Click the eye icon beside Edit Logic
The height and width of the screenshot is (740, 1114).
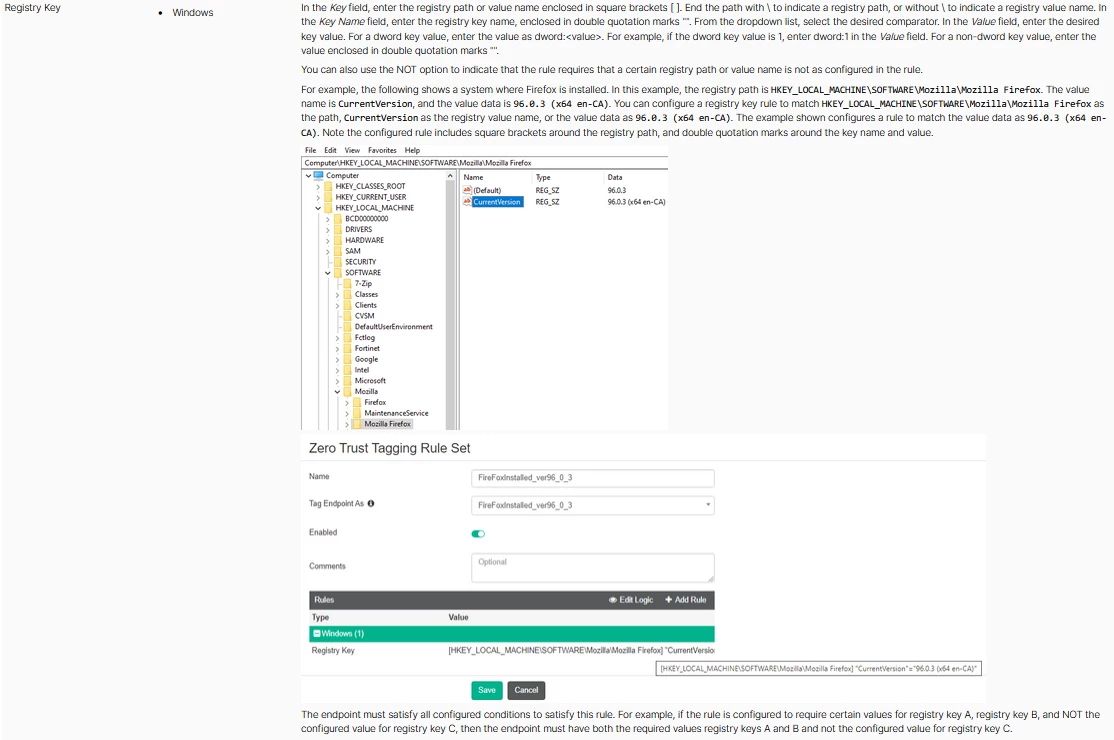coord(612,600)
